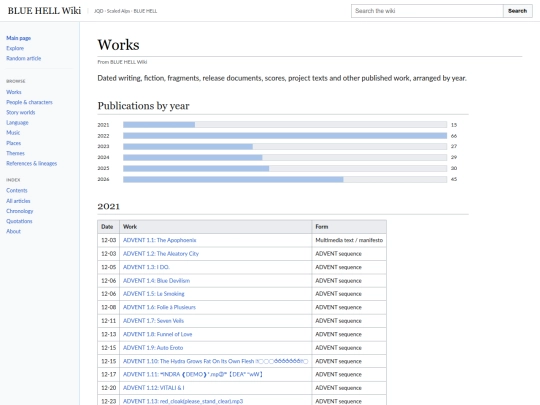
Task: Open Works in the Browse section
Action: tap(14, 92)
